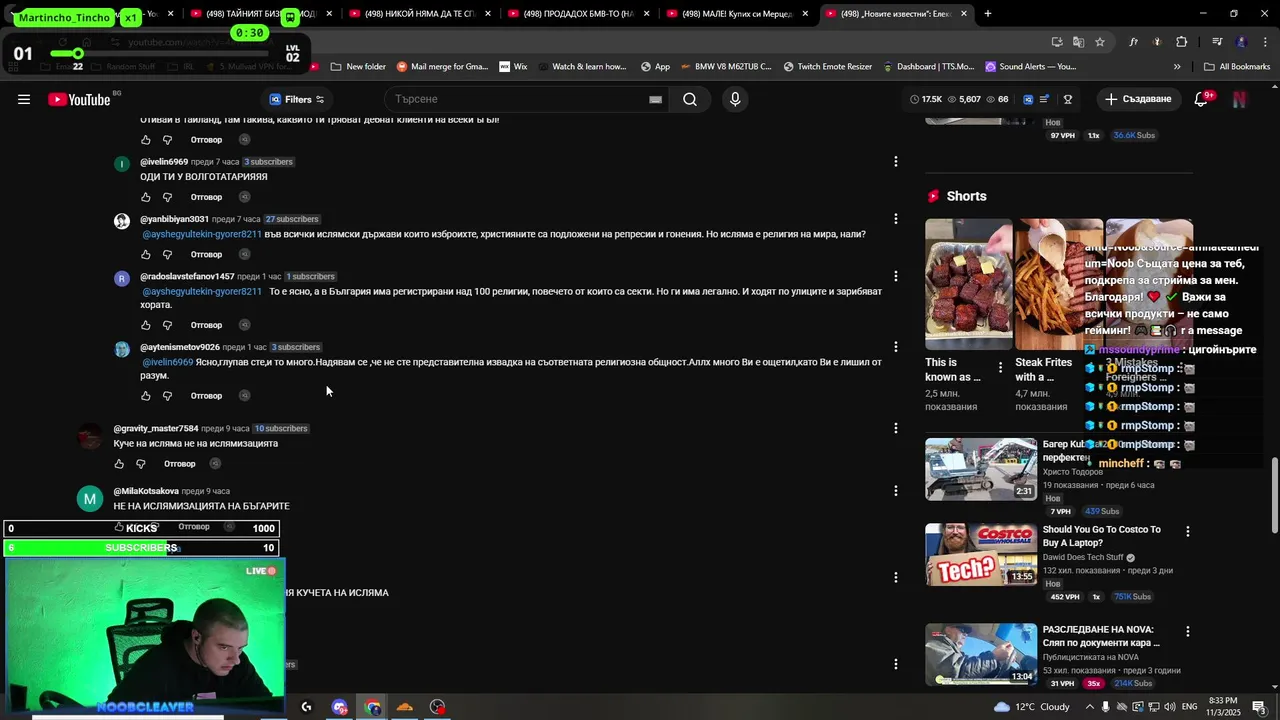Open the on-screen keyboard icon in the search box
The width and height of the screenshot is (1280, 720).
[x=655, y=100]
